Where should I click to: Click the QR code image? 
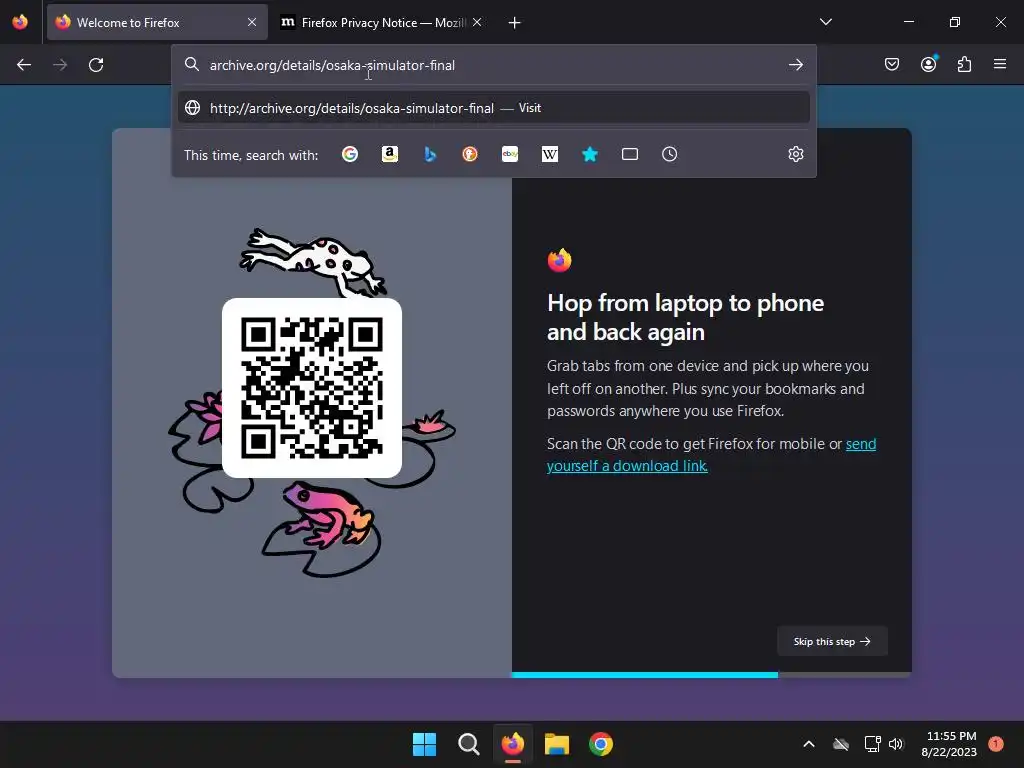coord(312,388)
